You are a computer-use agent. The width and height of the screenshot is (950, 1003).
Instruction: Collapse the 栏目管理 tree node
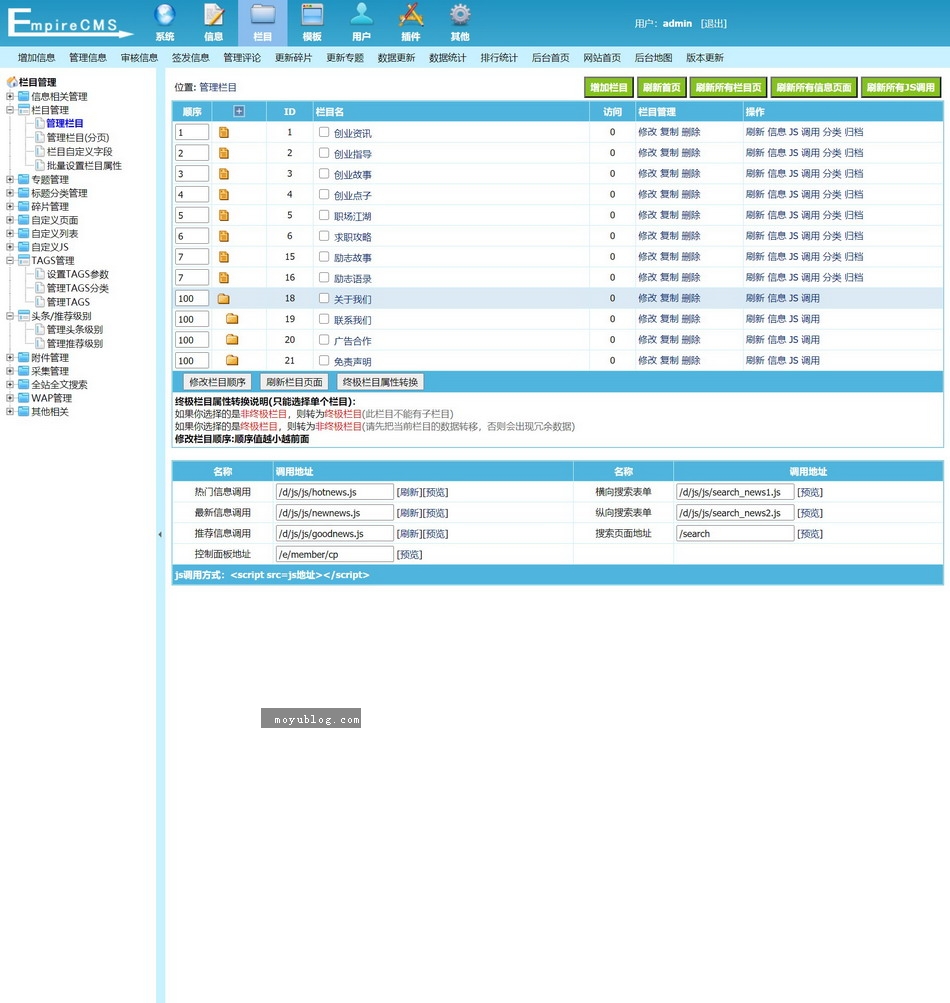(10, 110)
